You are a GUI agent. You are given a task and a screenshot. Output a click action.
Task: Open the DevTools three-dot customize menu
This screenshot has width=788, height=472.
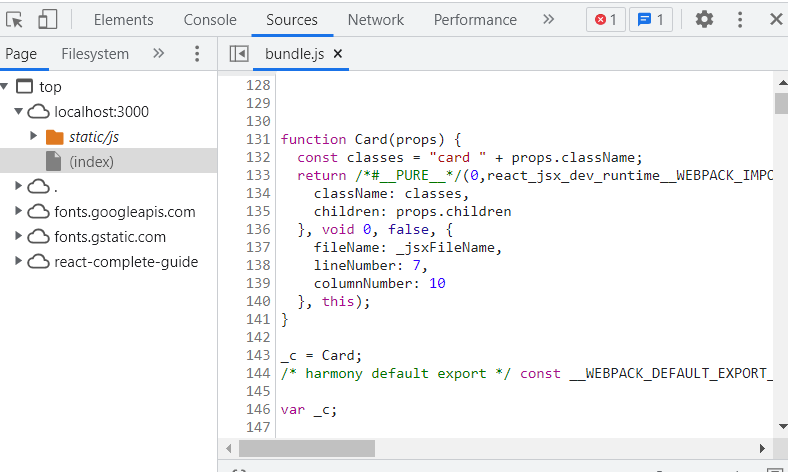(740, 20)
